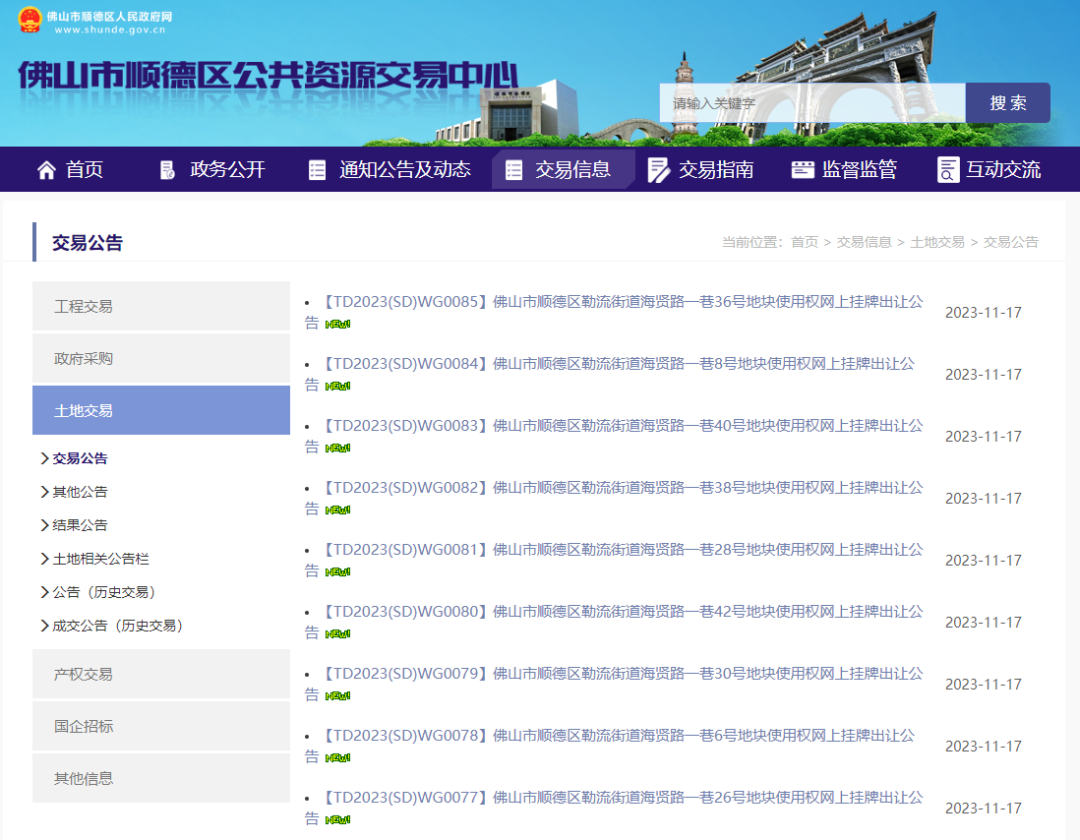Click the www.shunde.gov.cn URL text
Screen dimensions: 1080x840
click(x=110, y=30)
